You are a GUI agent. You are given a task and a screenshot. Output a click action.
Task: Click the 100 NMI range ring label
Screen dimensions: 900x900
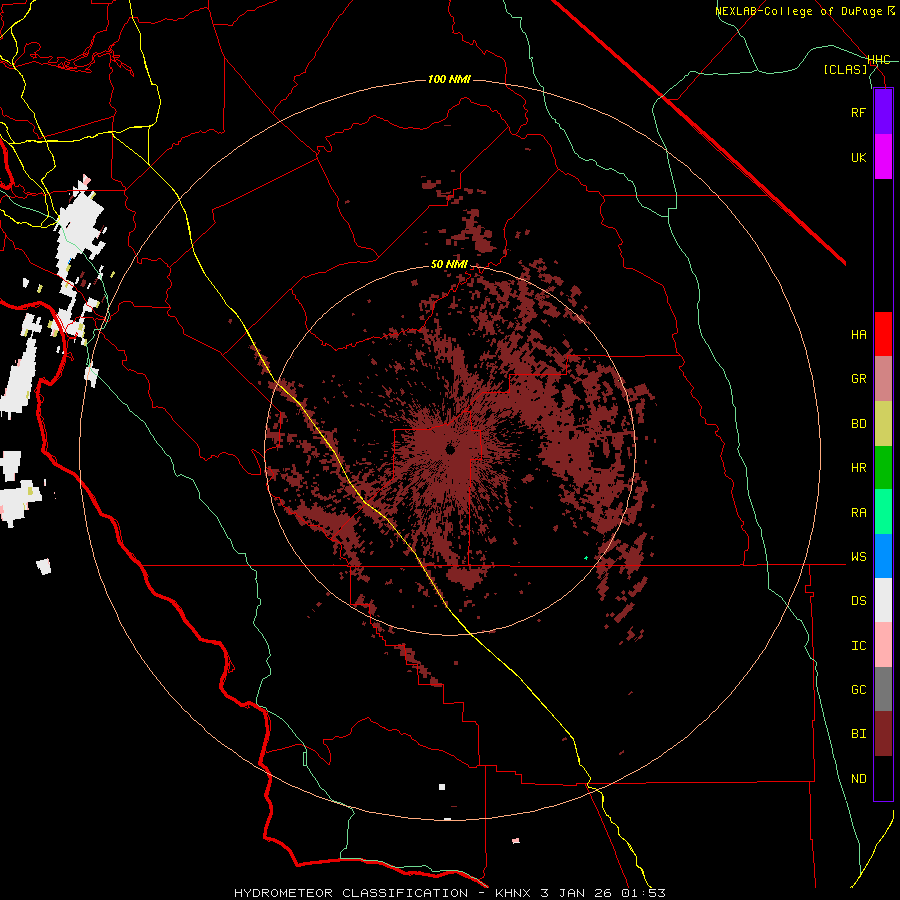click(449, 79)
